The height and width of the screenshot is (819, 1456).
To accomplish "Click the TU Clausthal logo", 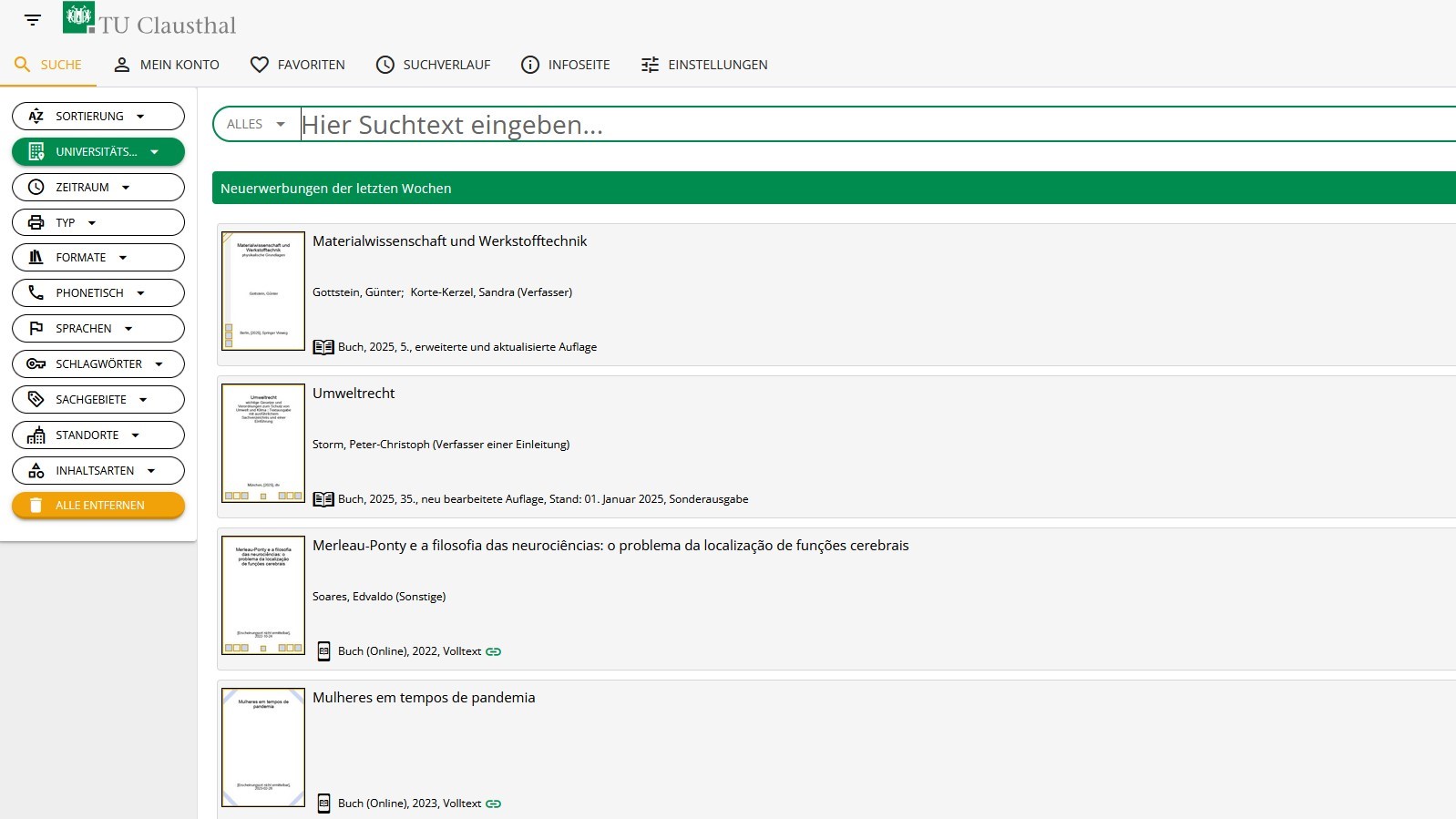I will click(150, 20).
